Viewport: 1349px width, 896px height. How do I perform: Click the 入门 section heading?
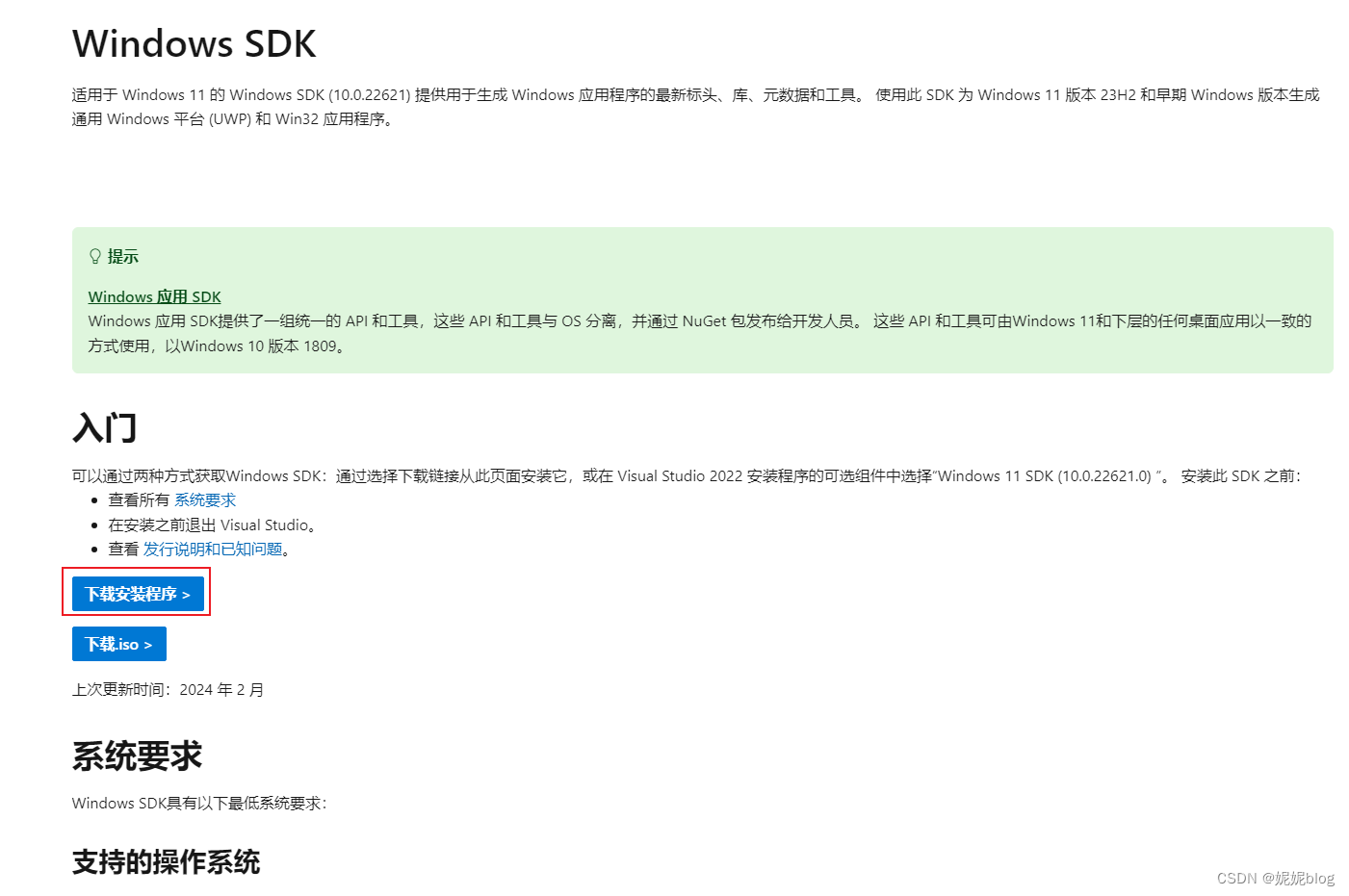(105, 427)
